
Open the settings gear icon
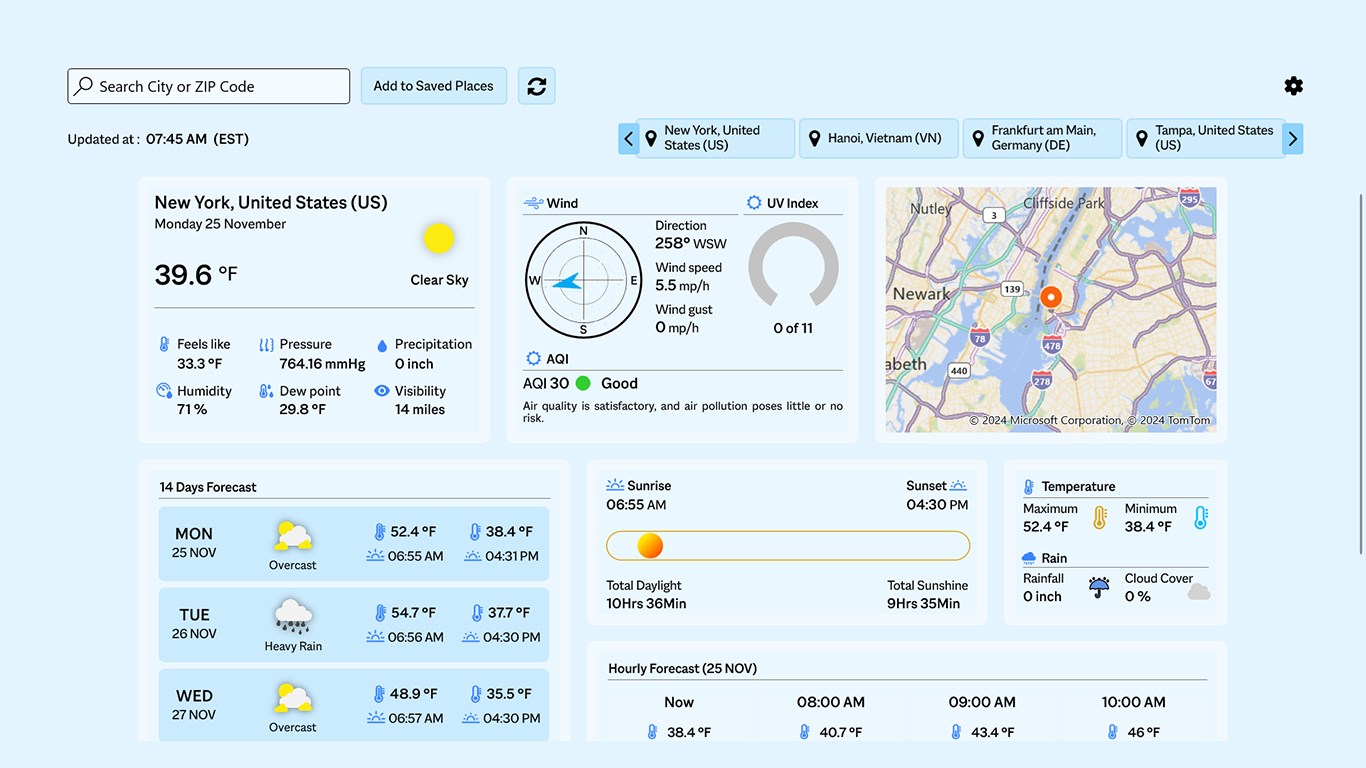1293,86
